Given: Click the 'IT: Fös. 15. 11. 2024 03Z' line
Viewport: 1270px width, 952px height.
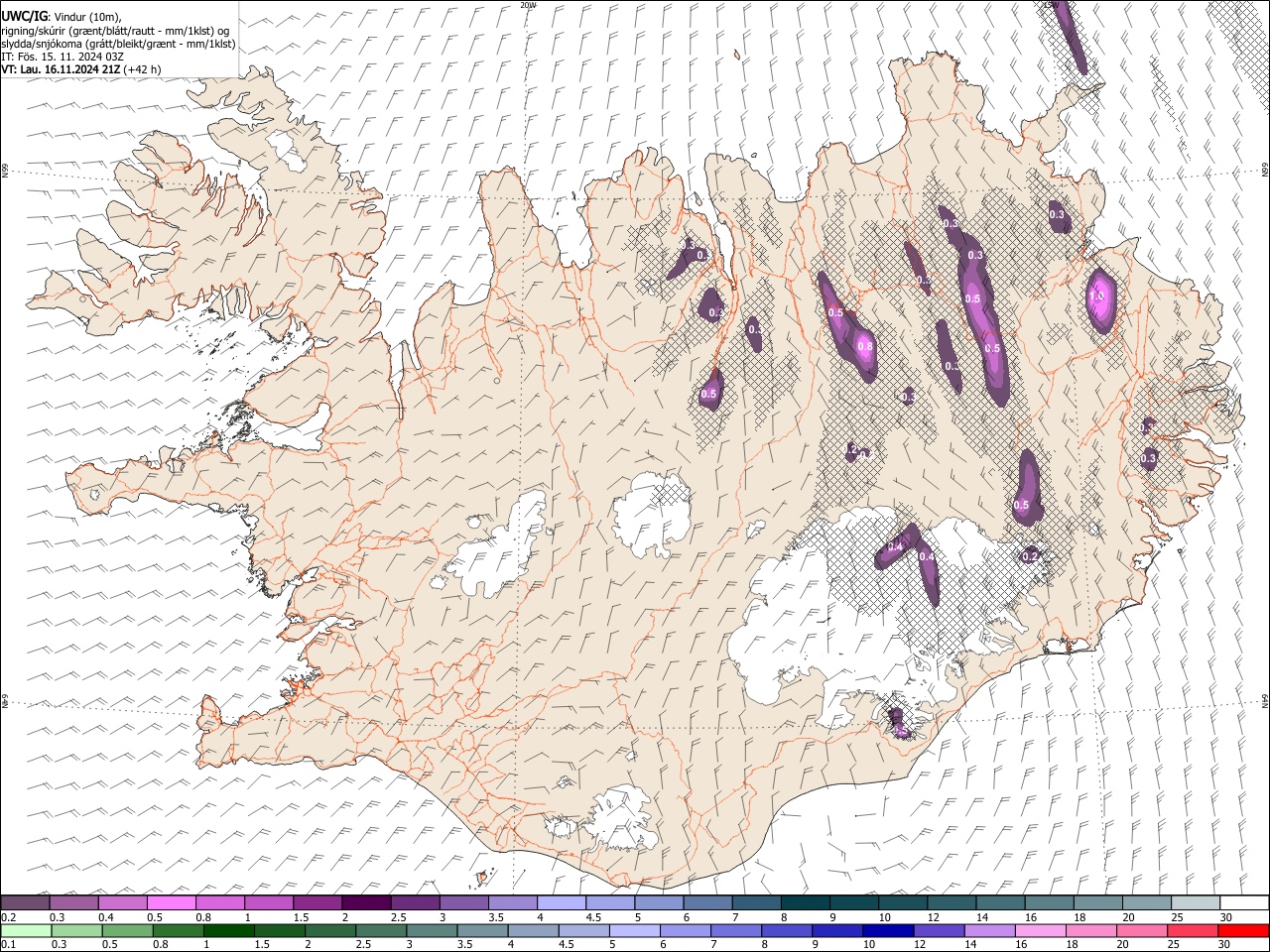Looking at the screenshot, I should click(x=63, y=57).
